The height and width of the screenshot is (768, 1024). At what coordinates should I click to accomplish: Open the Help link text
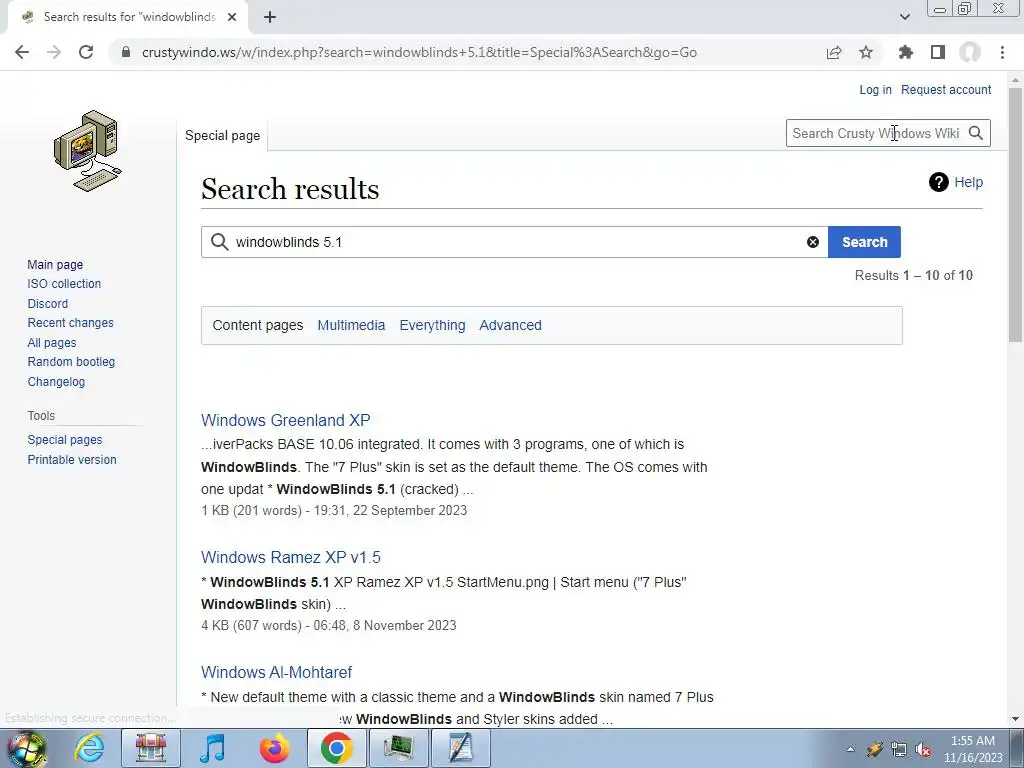point(968,182)
